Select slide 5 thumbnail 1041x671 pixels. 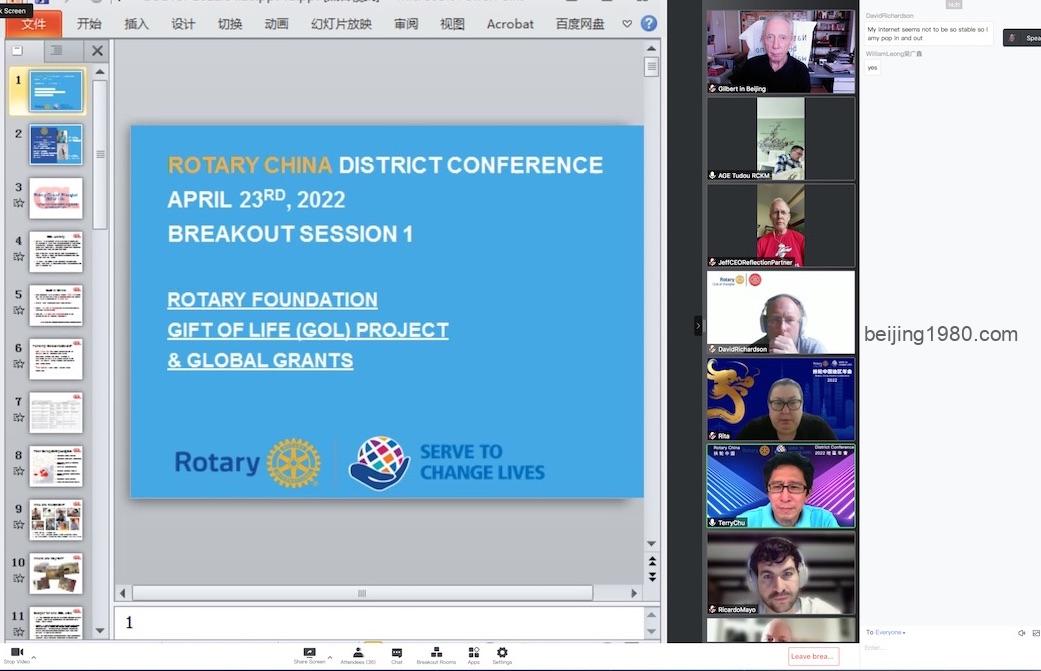pos(56,305)
